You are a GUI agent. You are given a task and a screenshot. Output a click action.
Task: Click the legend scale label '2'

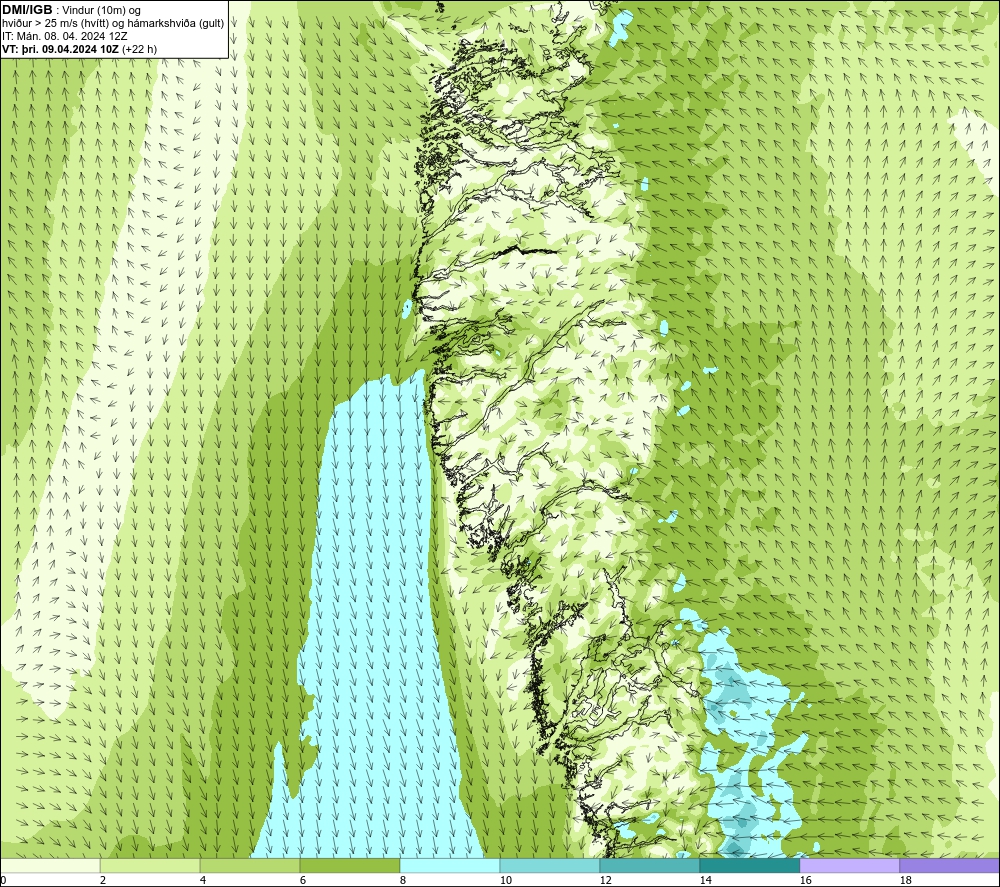click(x=103, y=881)
